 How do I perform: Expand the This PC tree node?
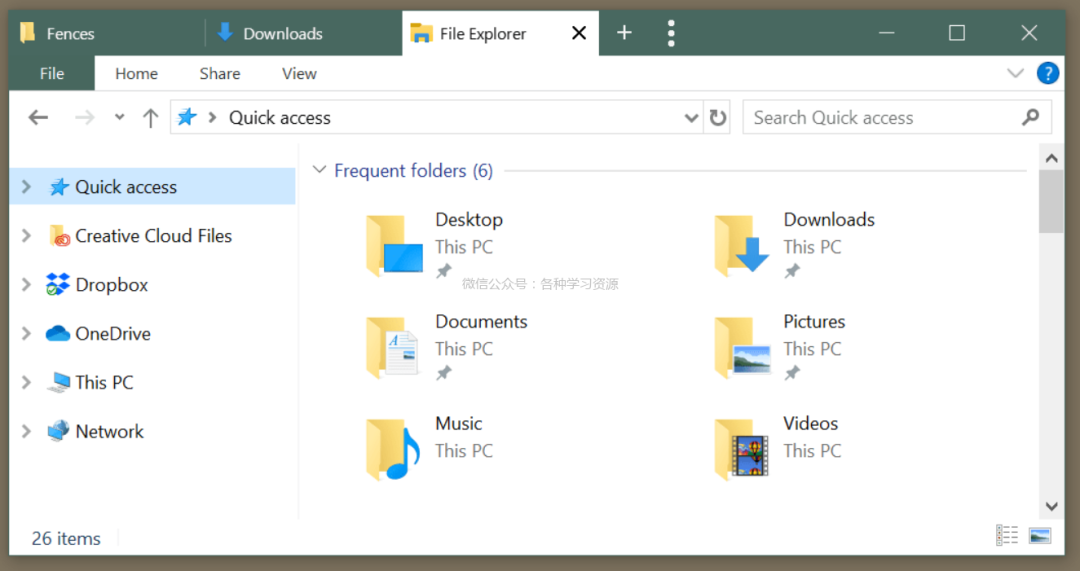pyautogui.click(x=26, y=382)
